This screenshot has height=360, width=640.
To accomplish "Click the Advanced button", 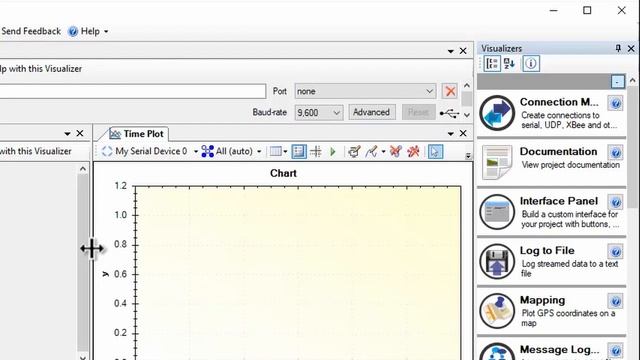I will [371, 112].
